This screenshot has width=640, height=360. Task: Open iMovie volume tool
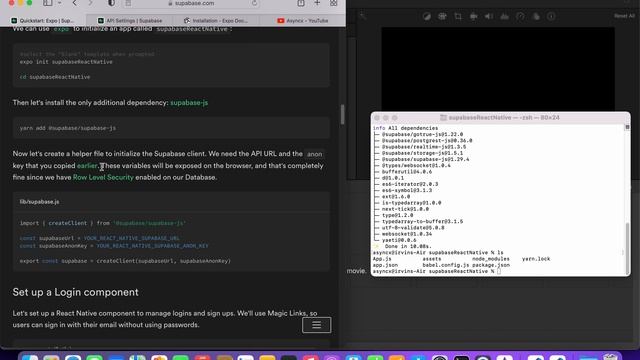(489, 16)
